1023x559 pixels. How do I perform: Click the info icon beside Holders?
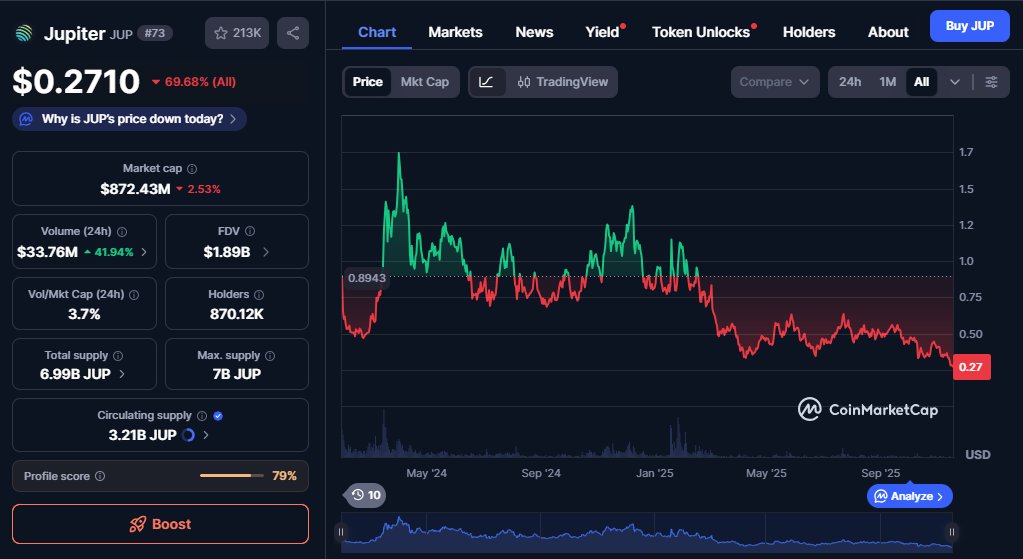pos(259,295)
